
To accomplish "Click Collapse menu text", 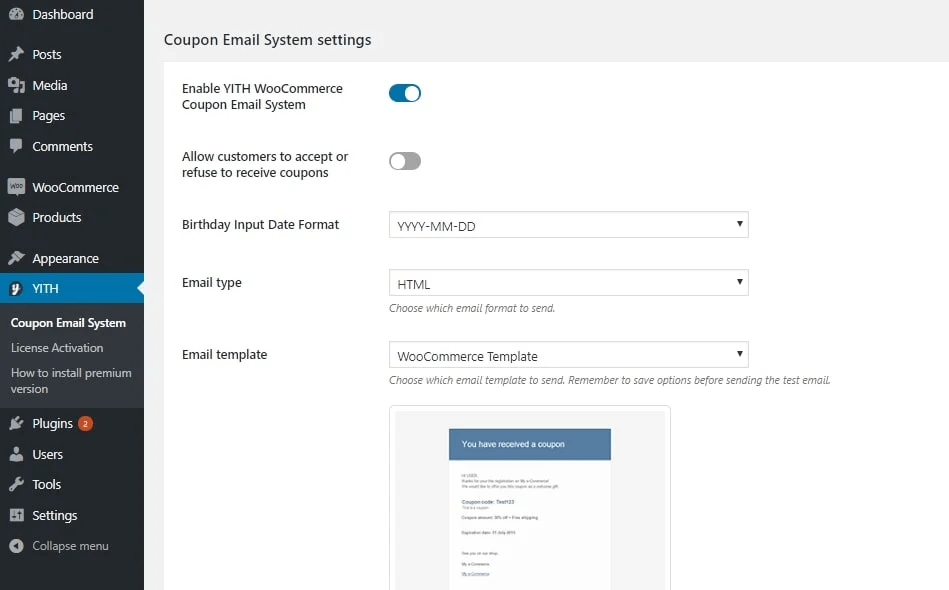I will (x=70, y=546).
